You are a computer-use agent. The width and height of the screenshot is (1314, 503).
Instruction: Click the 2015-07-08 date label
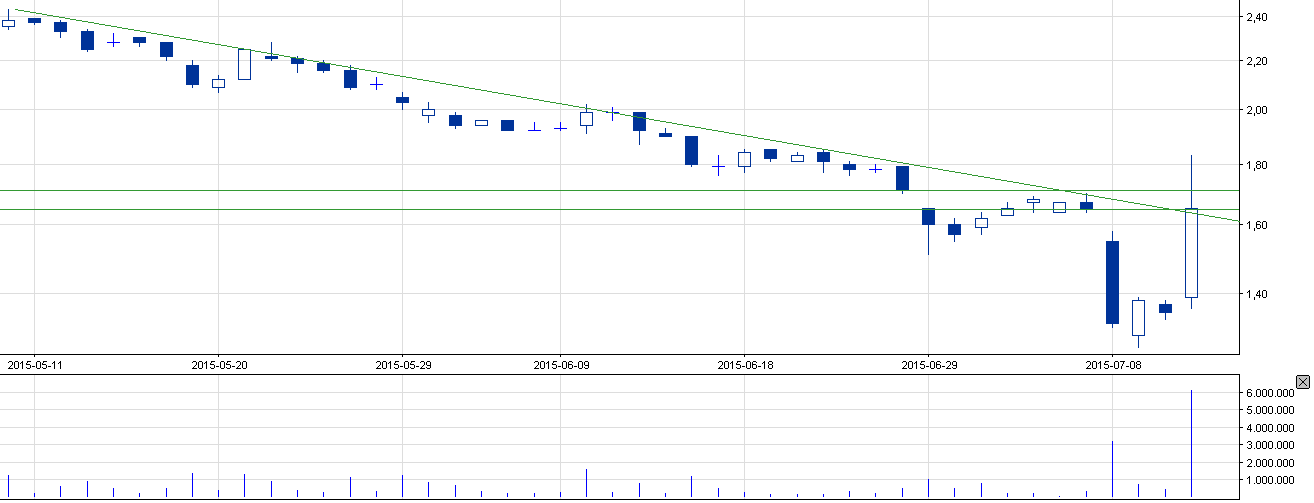tap(1113, 365)
